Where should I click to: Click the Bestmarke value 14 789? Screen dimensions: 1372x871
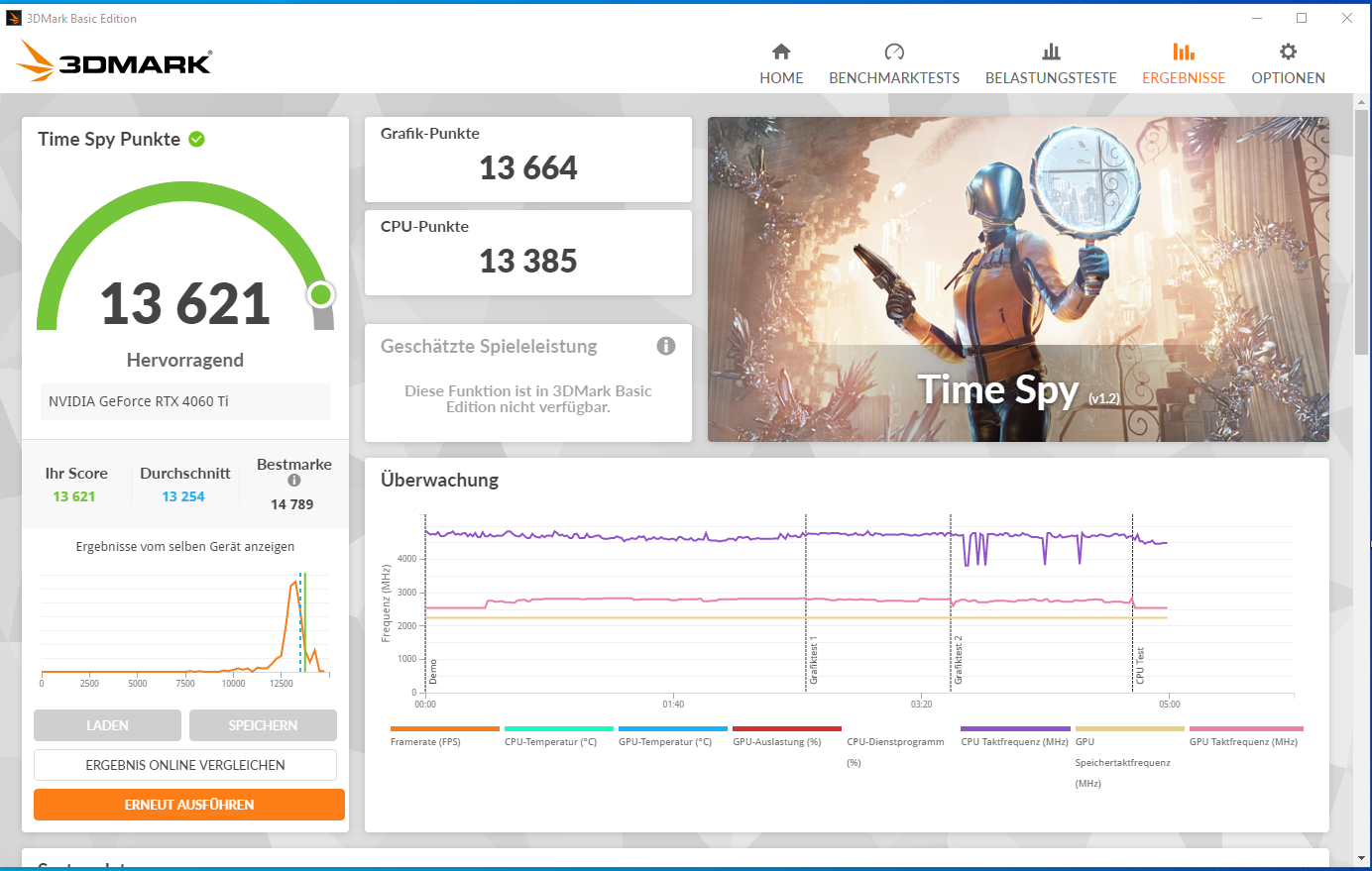pos(292,504)
